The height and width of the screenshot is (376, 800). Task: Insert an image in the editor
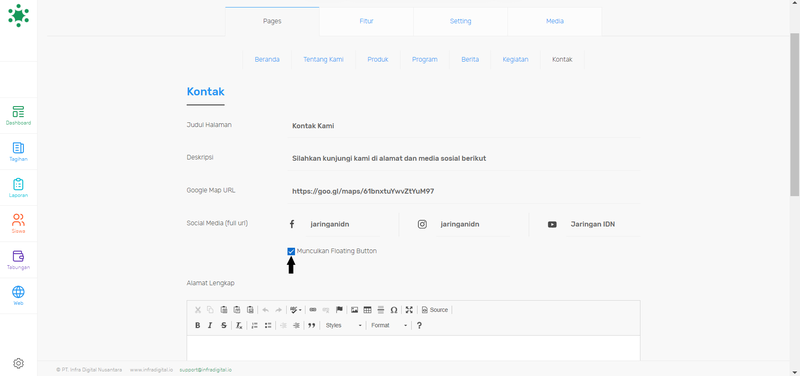coord(355,310)
